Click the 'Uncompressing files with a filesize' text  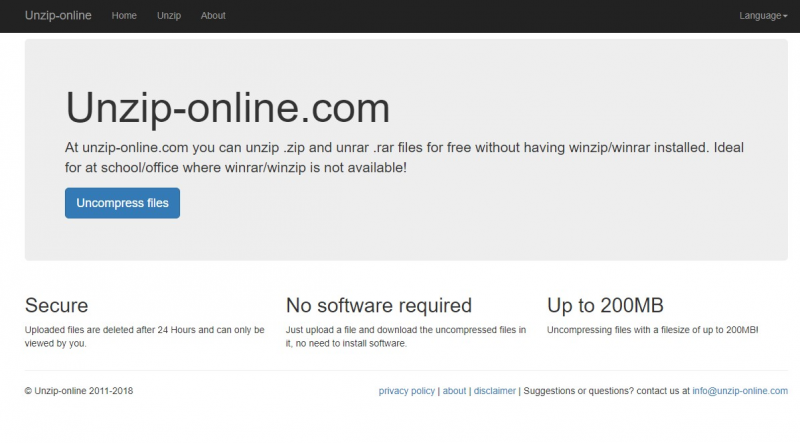(653, 330)
